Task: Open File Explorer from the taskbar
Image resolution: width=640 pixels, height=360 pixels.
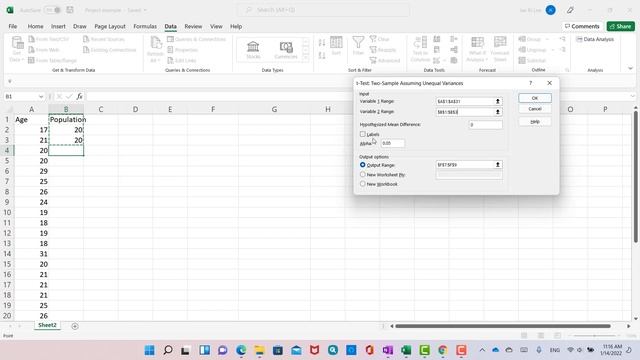Action: [x=260, y=350]
